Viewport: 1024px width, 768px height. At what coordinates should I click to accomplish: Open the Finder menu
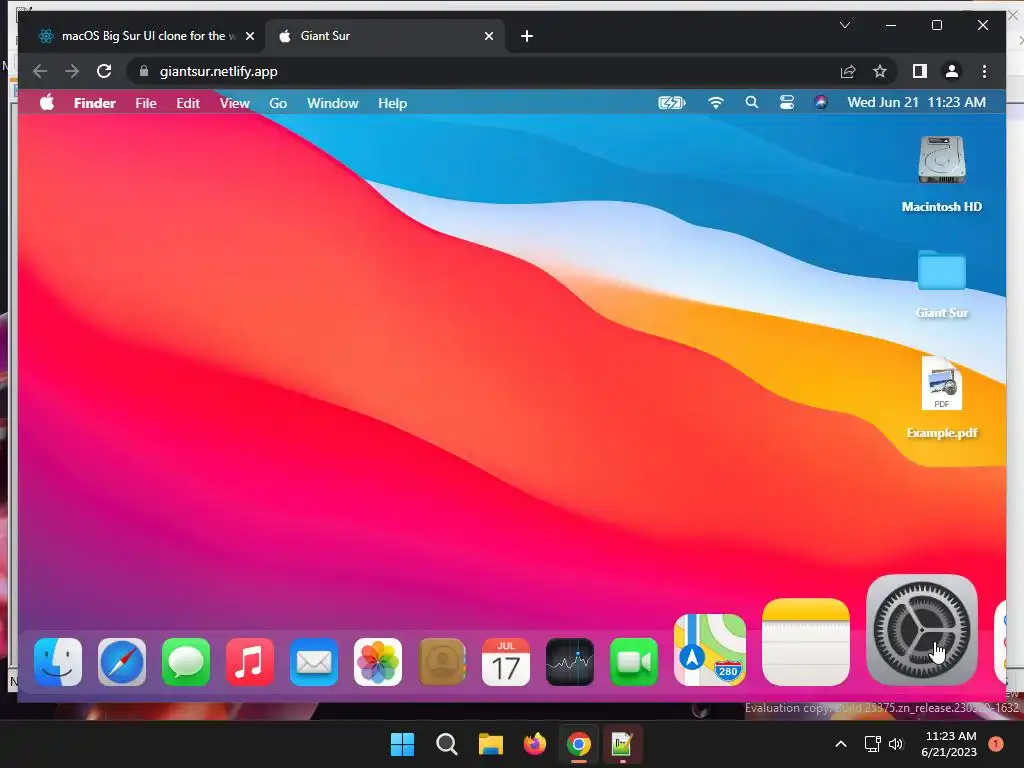(x=95, y=103)
